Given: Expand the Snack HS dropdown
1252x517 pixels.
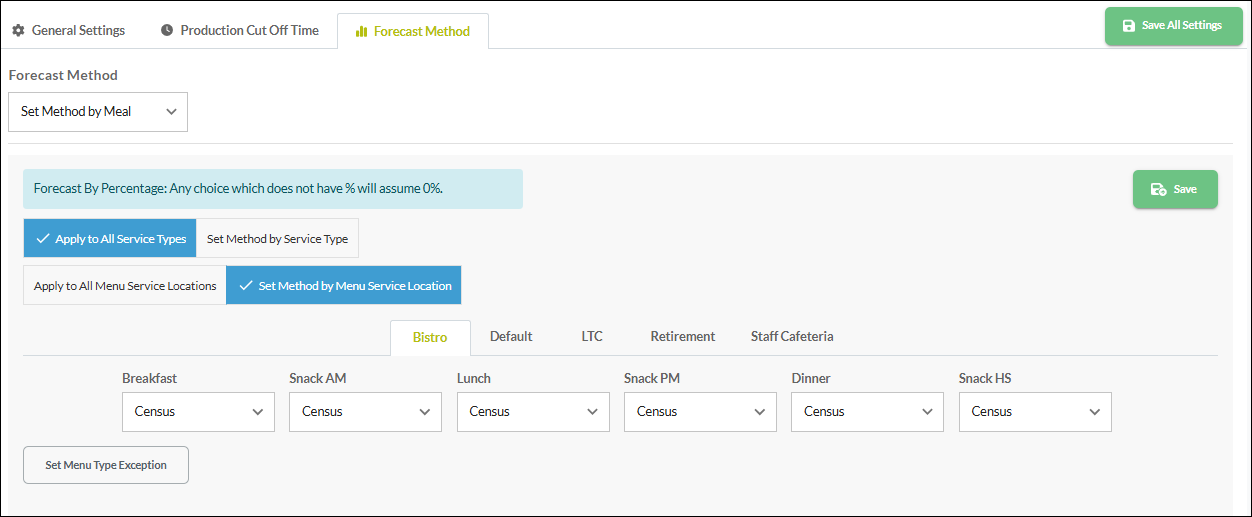Looking at the screenshot, I should click(1035, 412).
